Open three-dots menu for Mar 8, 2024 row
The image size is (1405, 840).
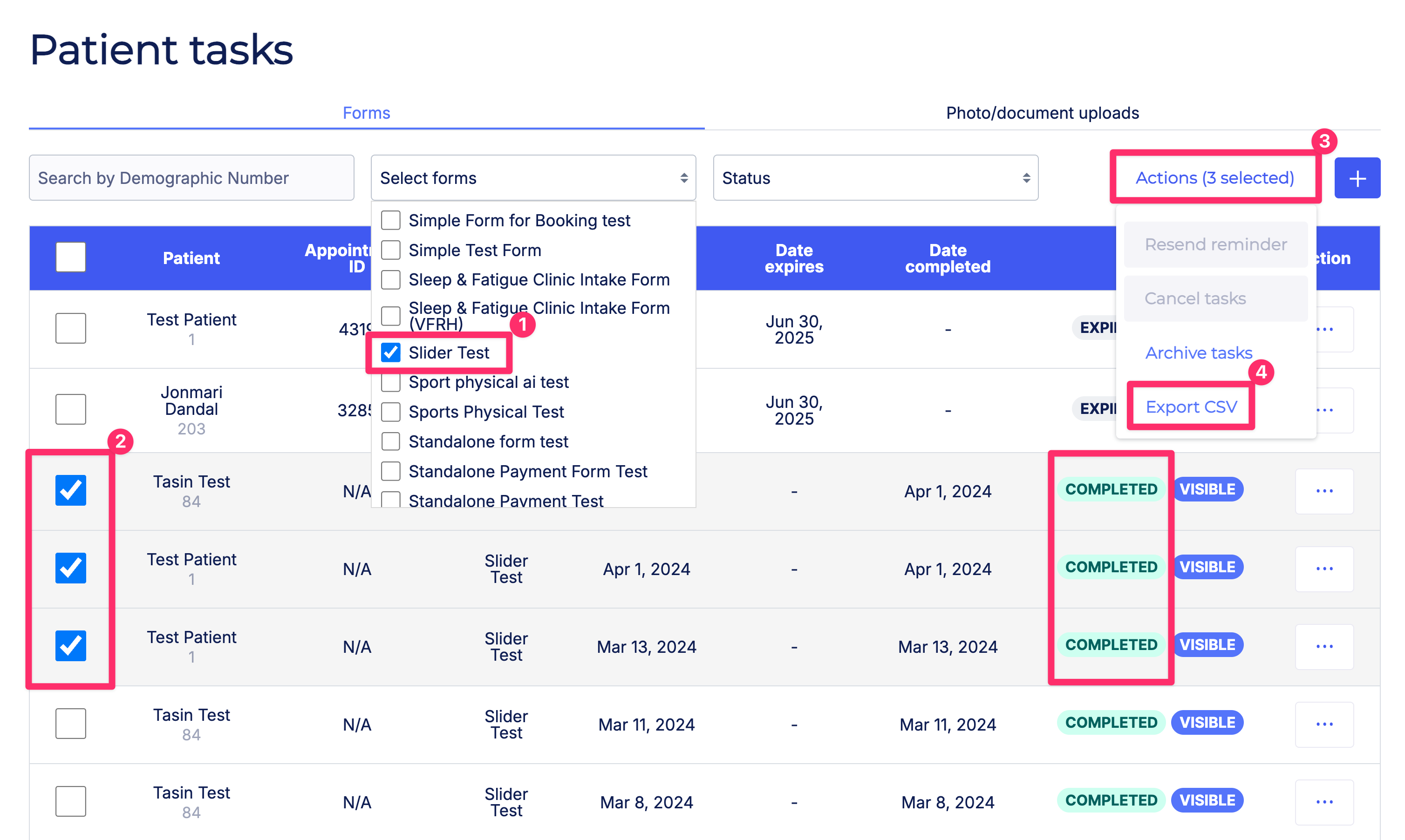coord(1323,801)
